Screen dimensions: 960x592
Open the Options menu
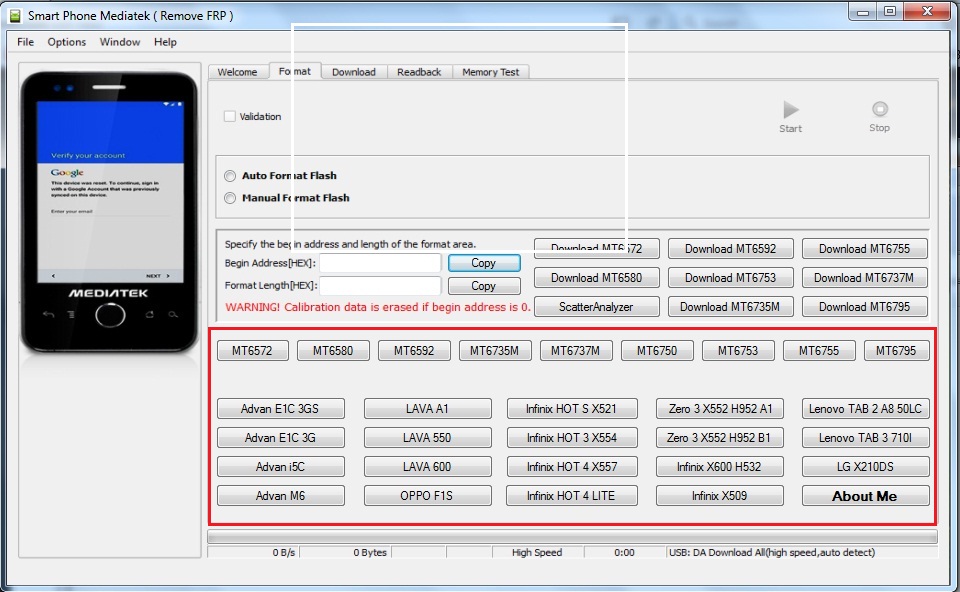tap(67, 42)
